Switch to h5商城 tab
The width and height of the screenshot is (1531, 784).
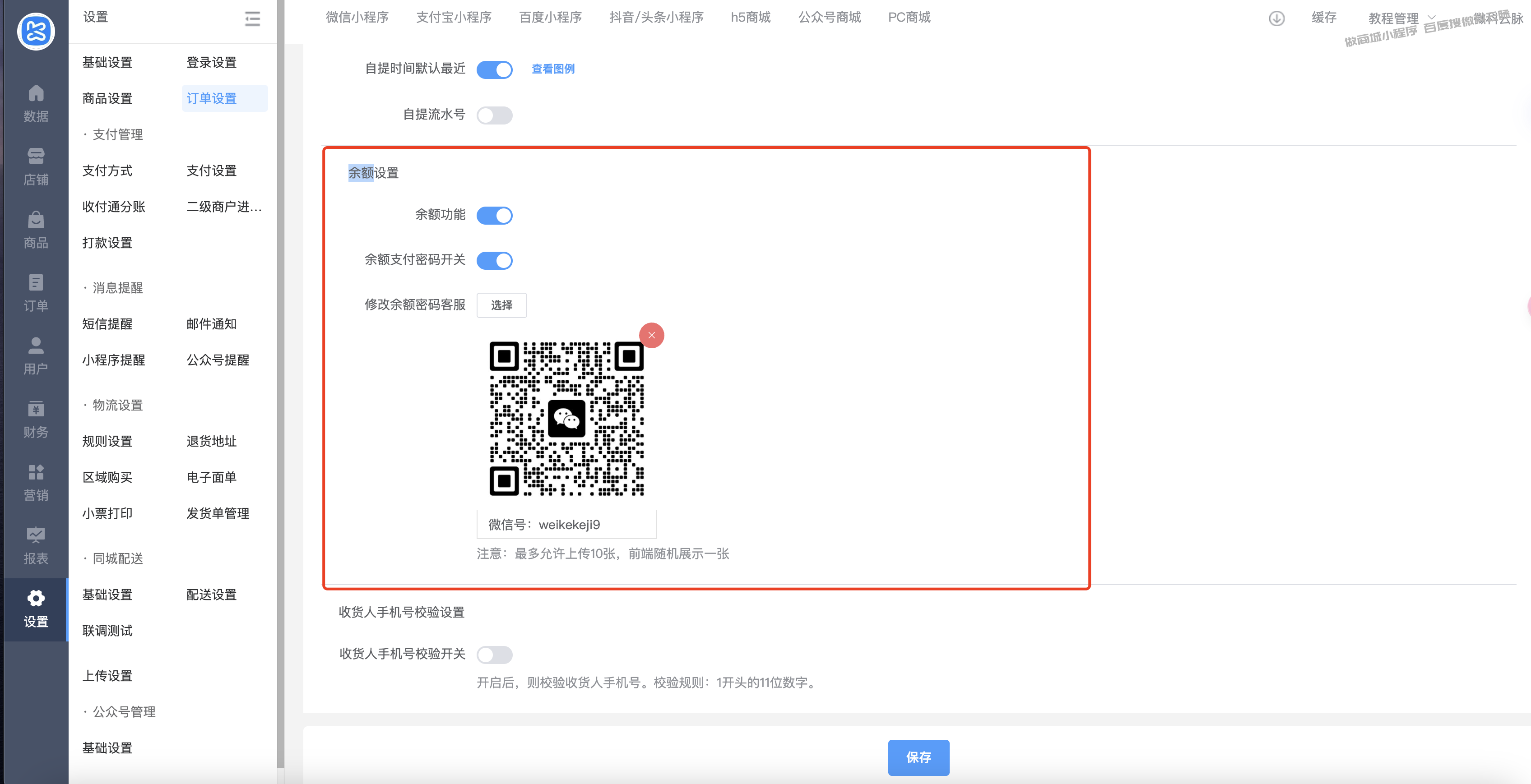point(751,17)
